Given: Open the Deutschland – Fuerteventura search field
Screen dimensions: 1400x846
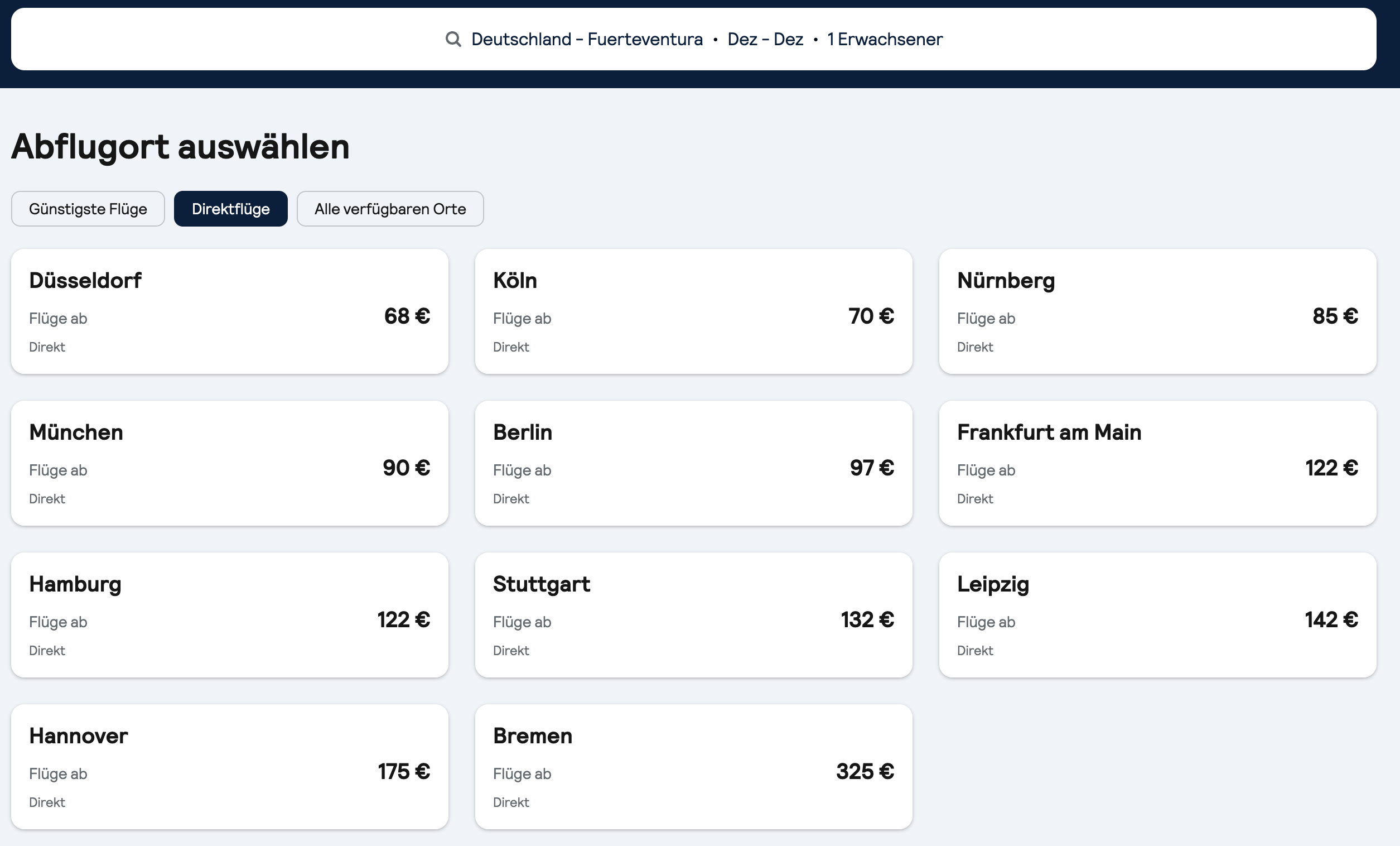Looking at the screenshot, I should click(586, 39).
